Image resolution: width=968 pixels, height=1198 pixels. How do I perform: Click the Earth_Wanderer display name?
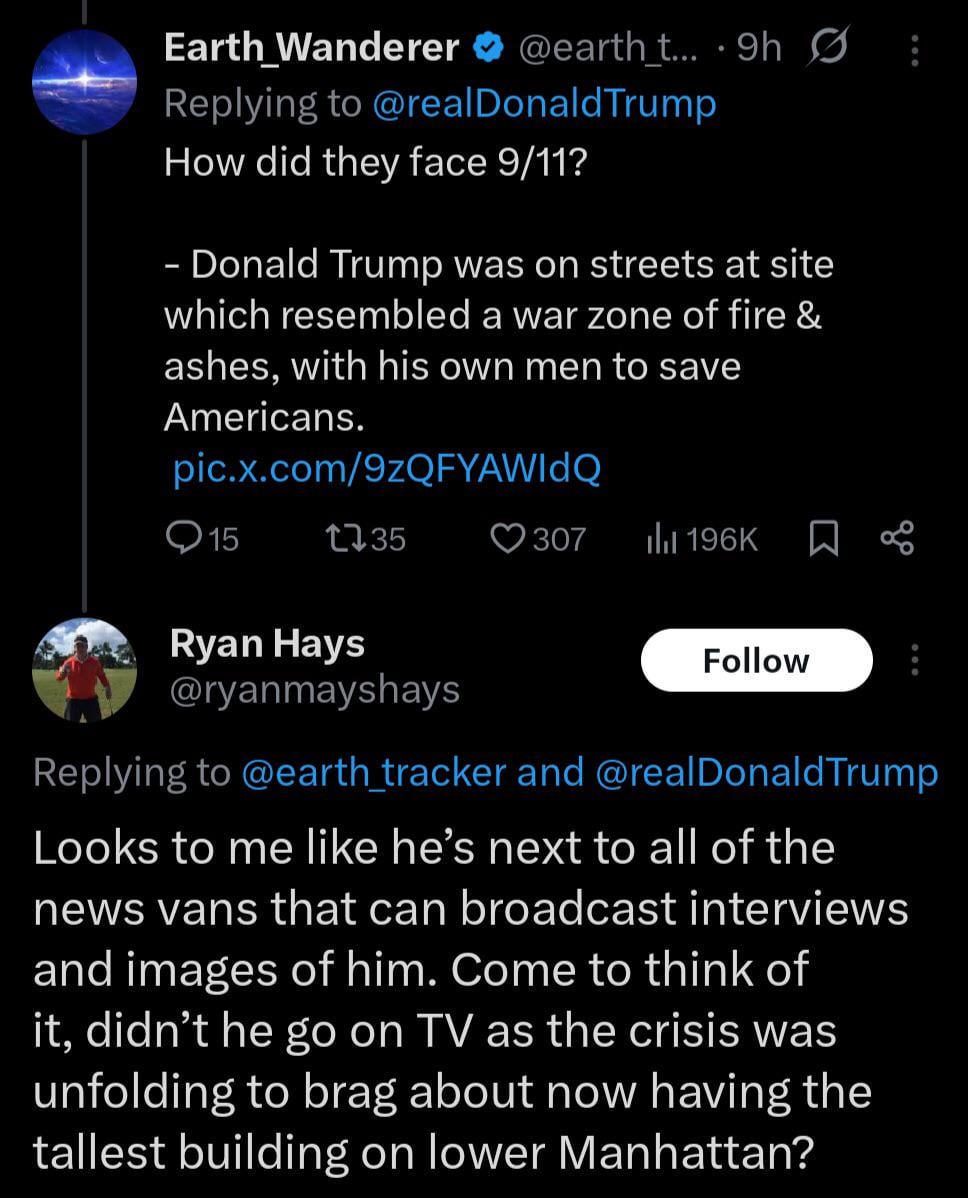pos(311,48)
